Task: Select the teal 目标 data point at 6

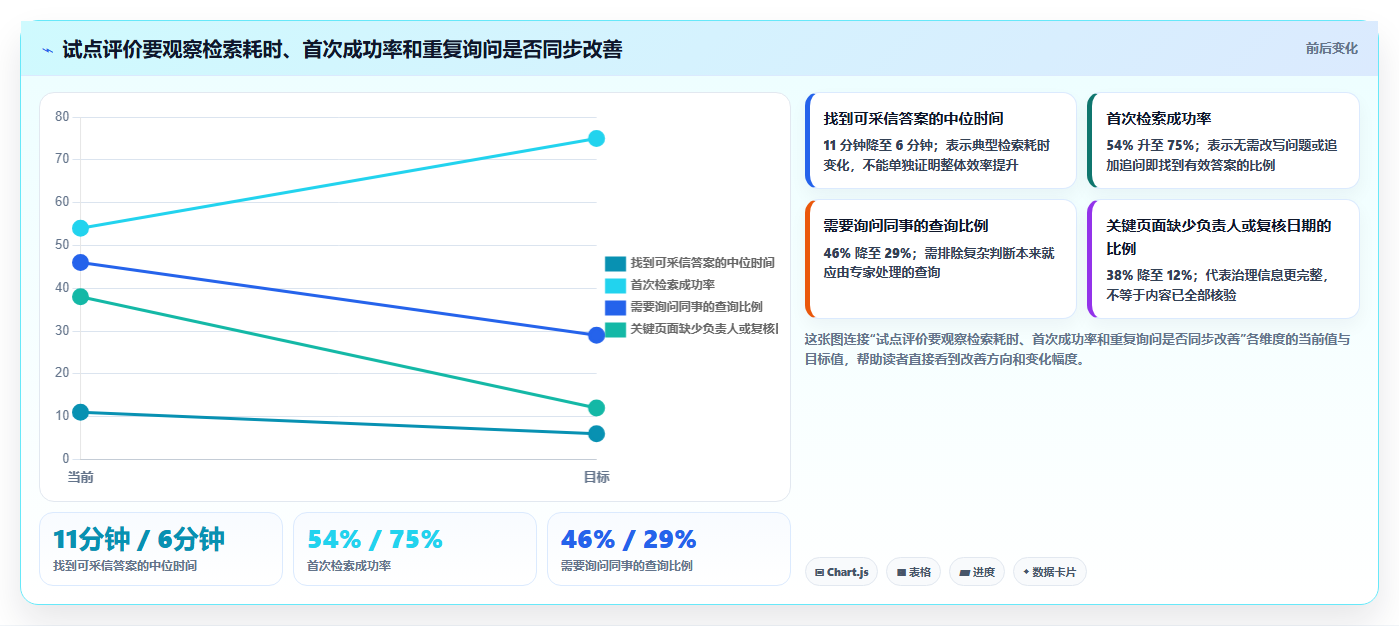Action: click(x=596, y=433)
